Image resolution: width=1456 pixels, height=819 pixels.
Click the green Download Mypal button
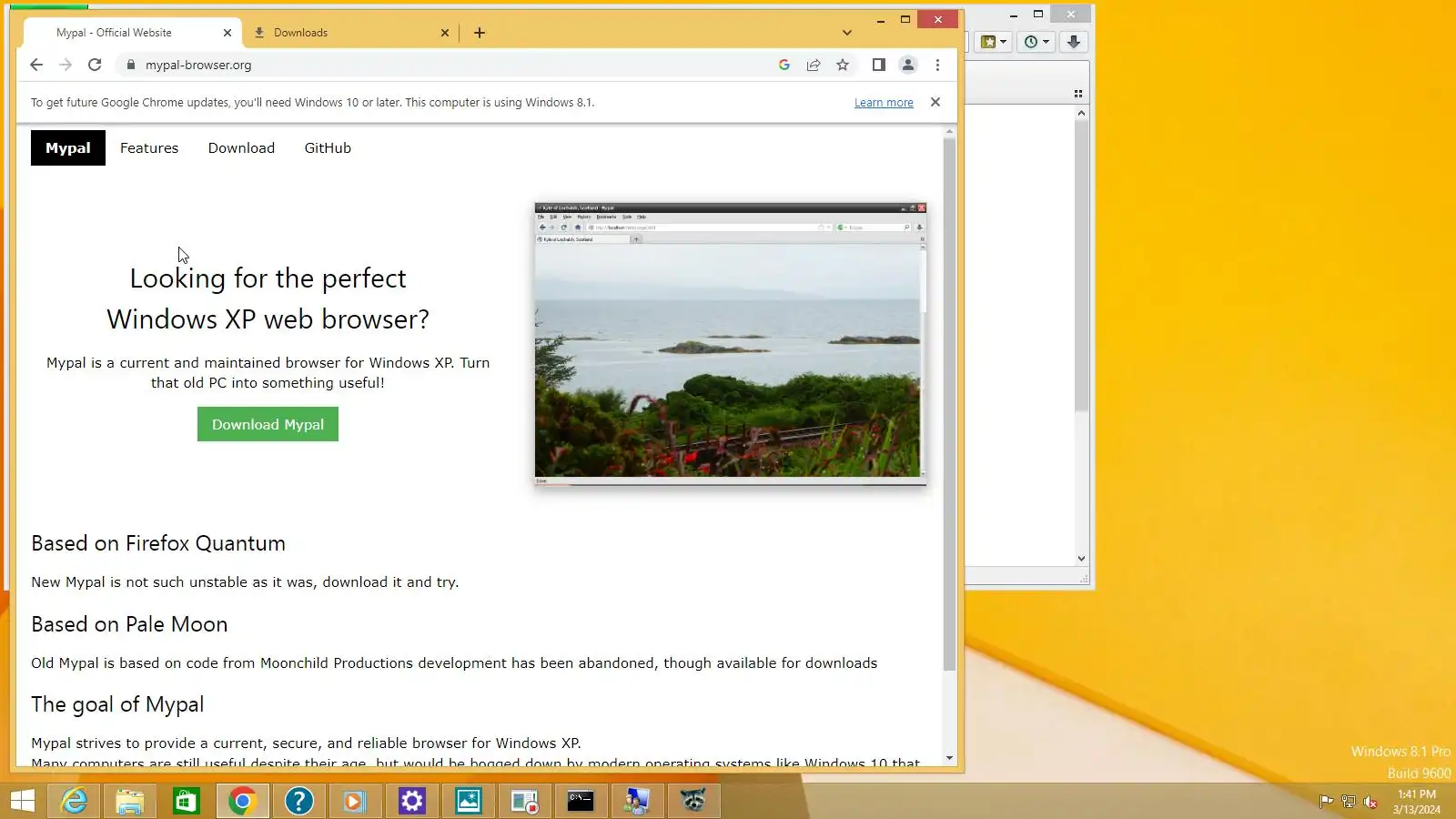pyautogui.click(x=268, y=424)
